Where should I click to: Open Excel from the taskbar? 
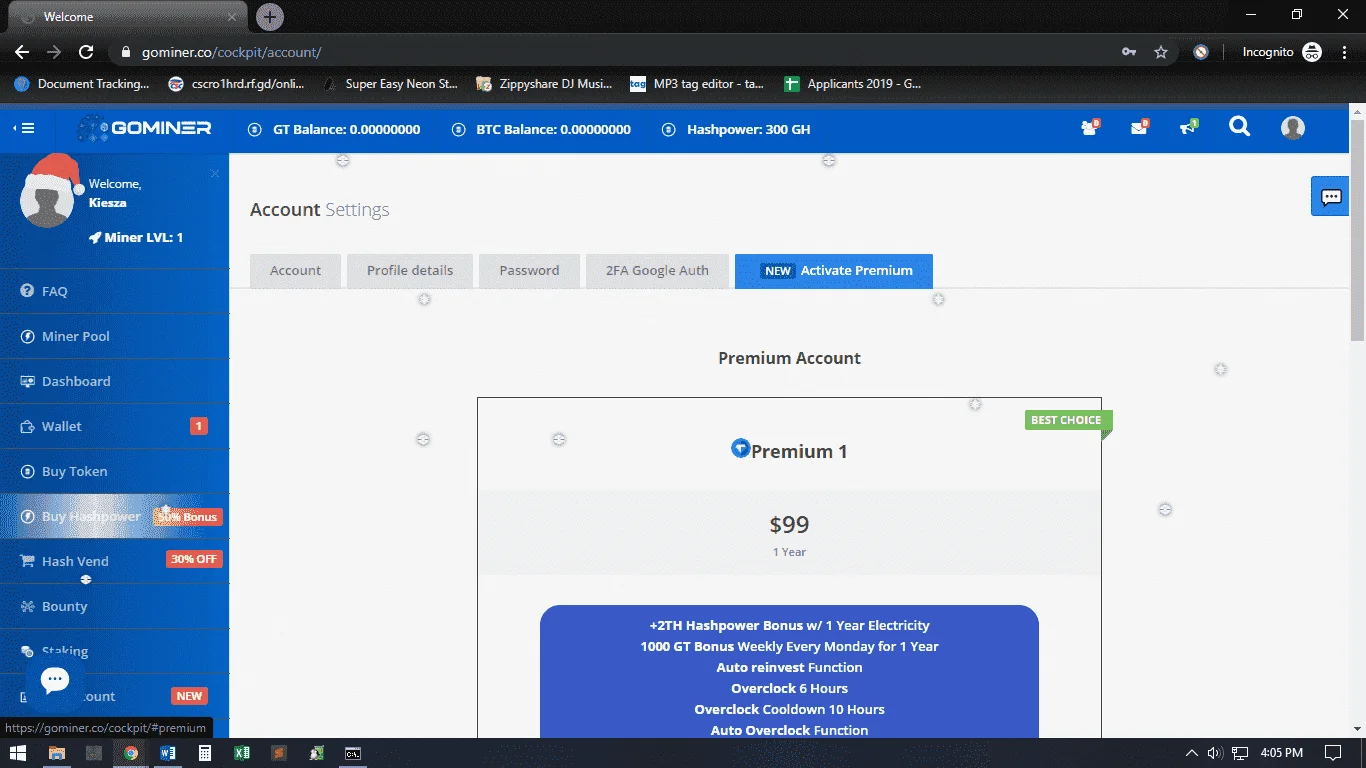point(241,753)
